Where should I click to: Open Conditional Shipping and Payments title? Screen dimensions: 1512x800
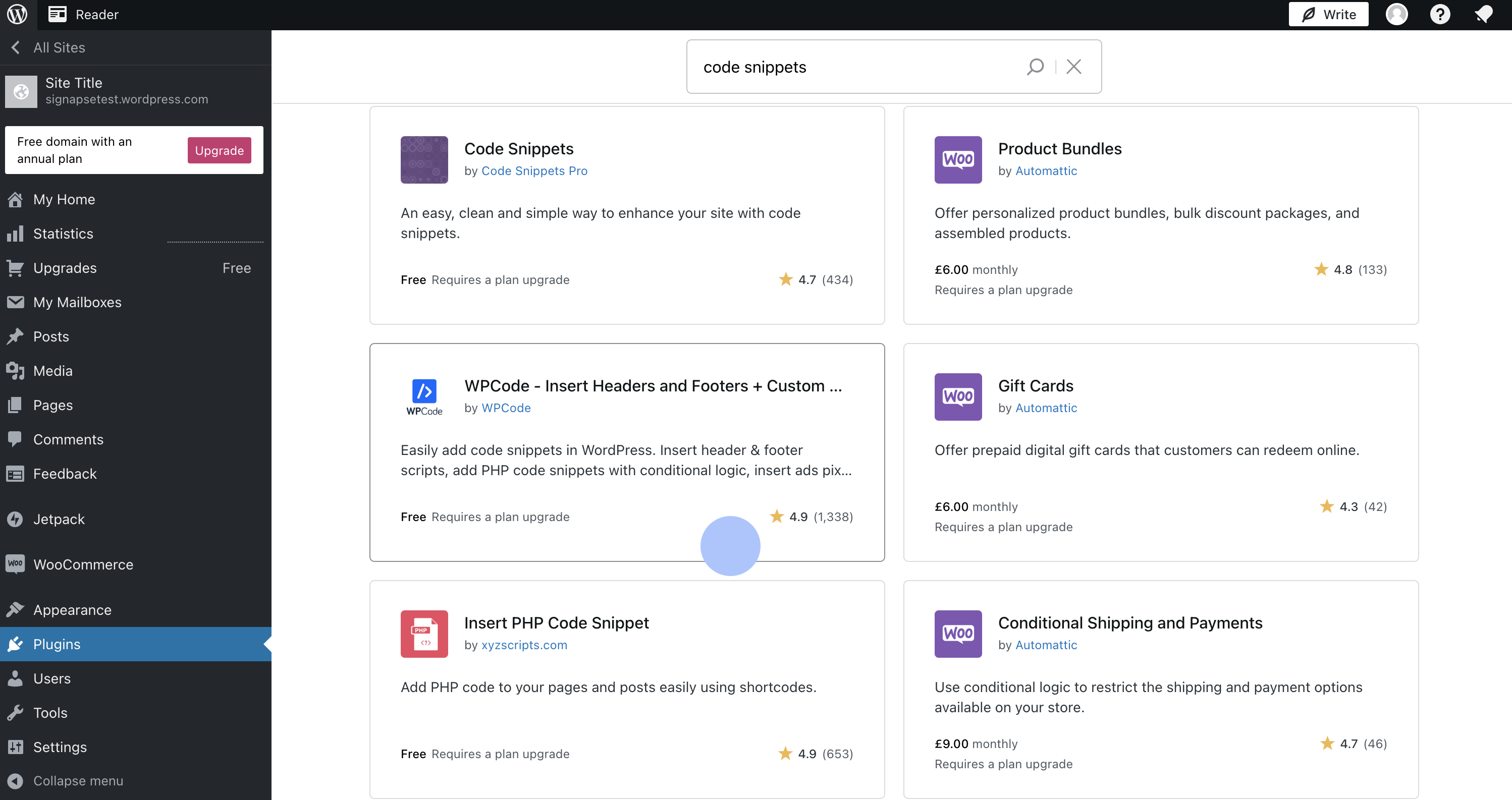1130,622
